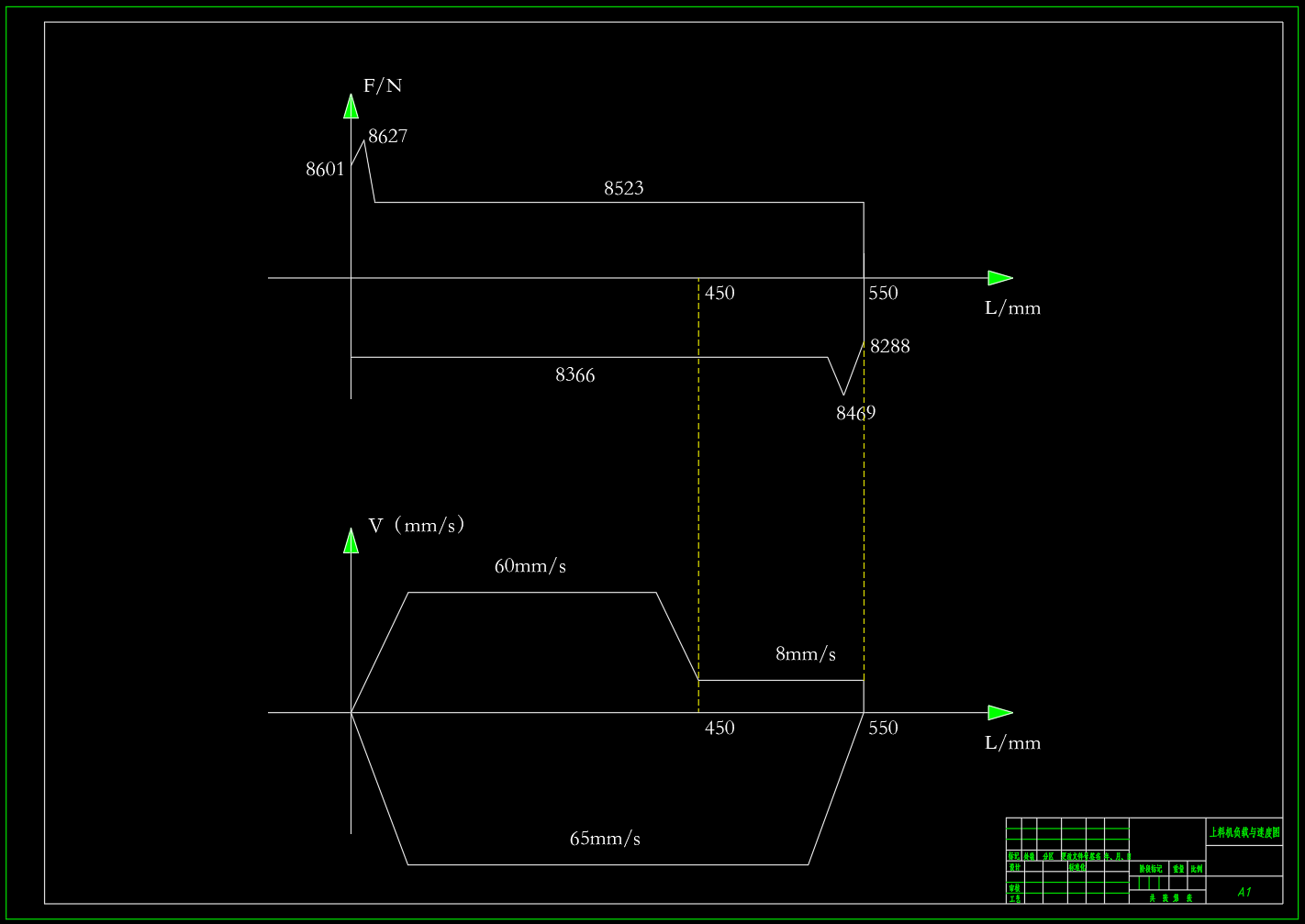Click the 8523 load value text
The height and width of the screenshot is (924, 1305).
point(624,188)
